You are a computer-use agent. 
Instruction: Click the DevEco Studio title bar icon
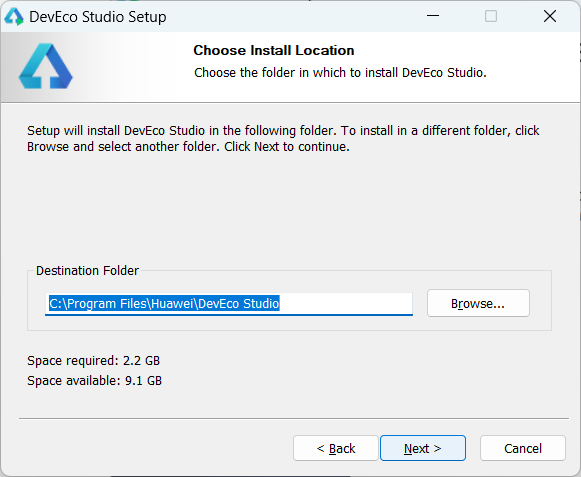(14, 17)
